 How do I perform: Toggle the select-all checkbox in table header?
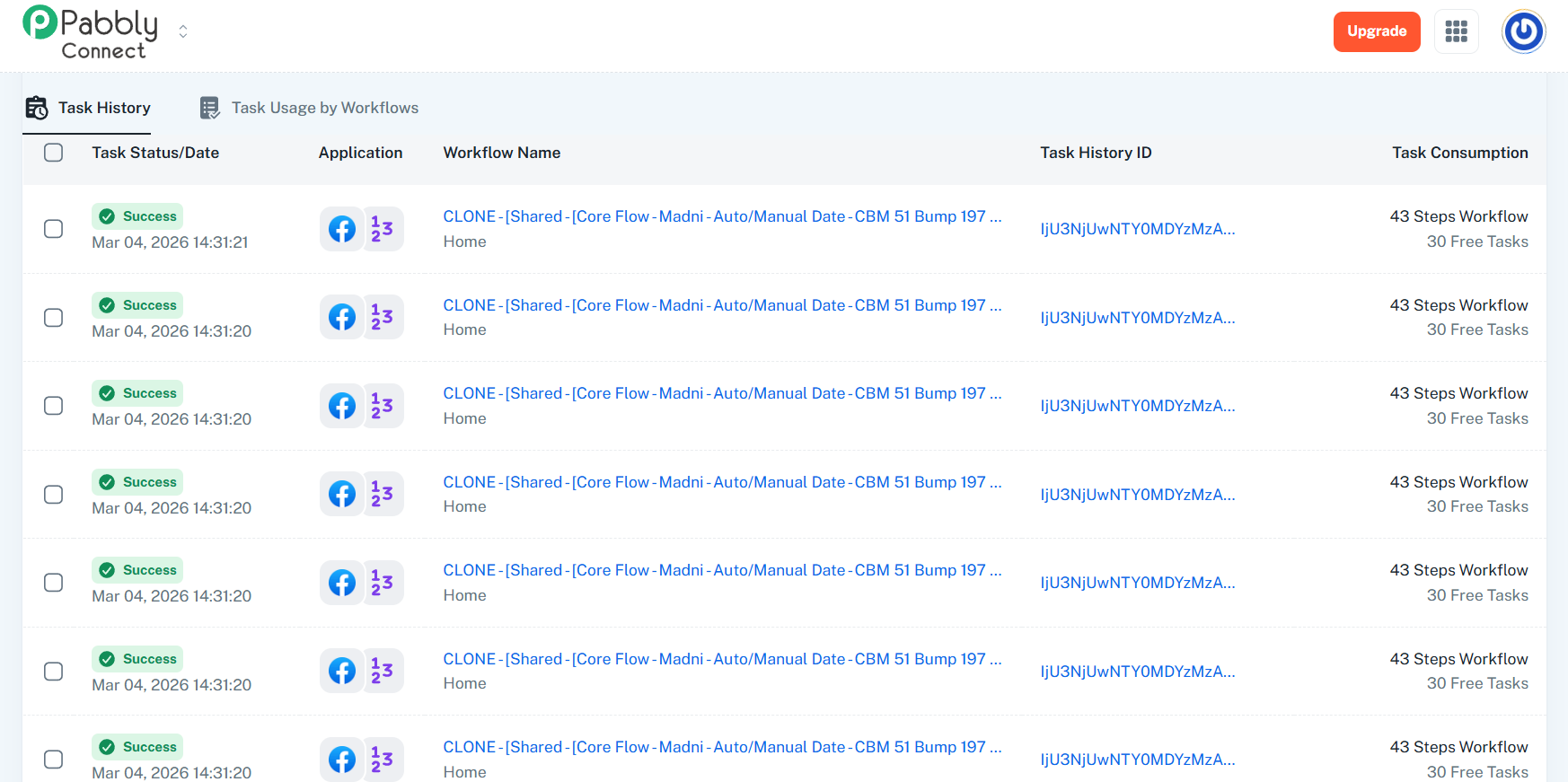(54, 153)
